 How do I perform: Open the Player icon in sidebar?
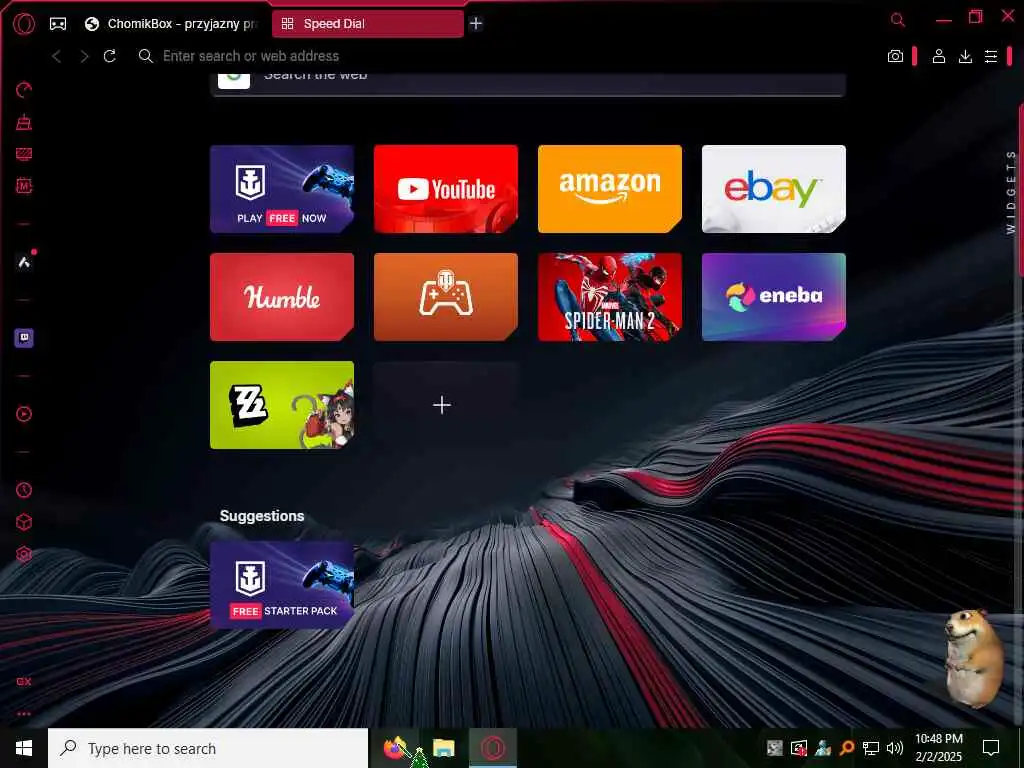click(x=24, y=414)
